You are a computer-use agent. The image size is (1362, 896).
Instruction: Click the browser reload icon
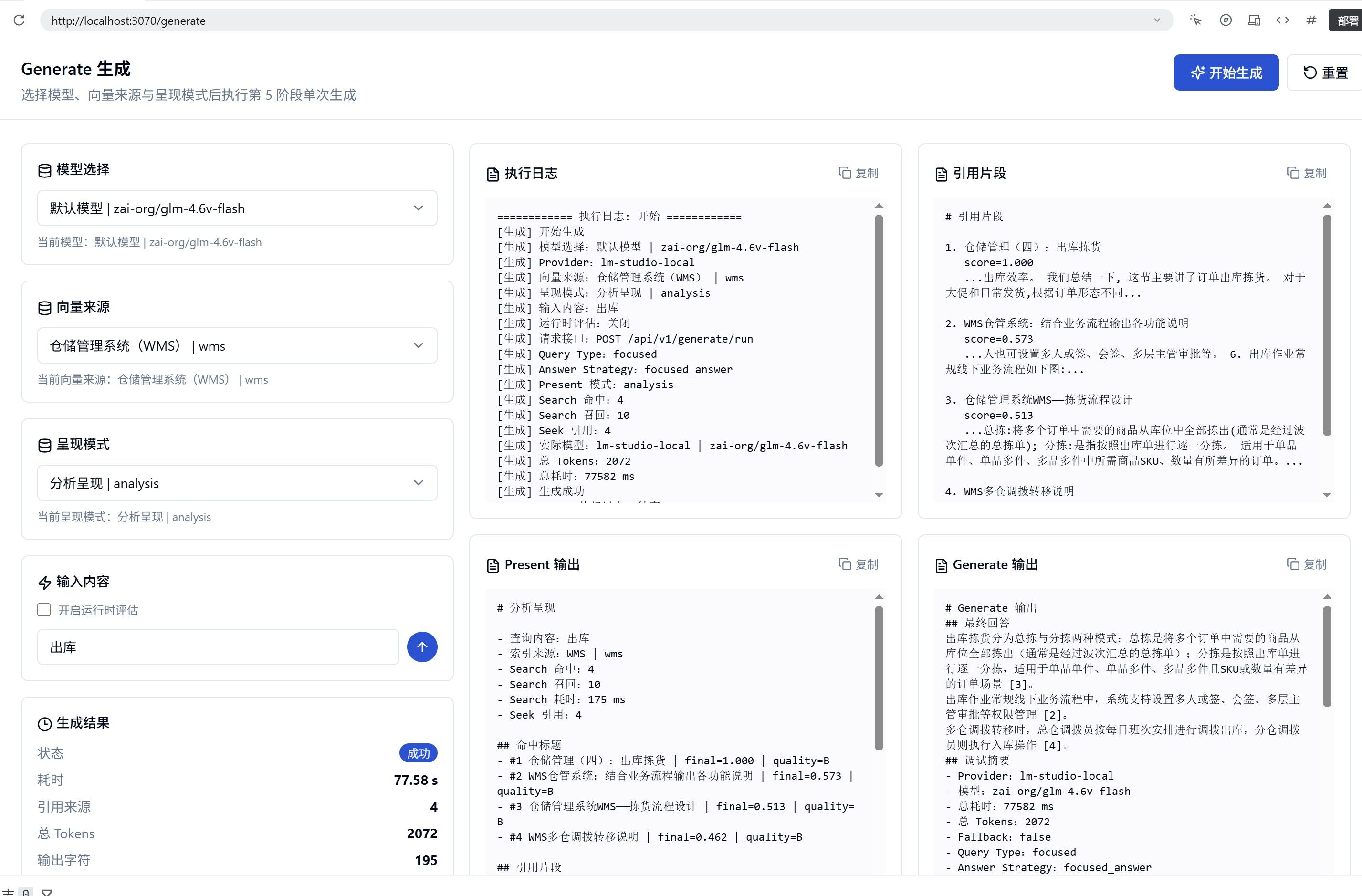[19, 21]
